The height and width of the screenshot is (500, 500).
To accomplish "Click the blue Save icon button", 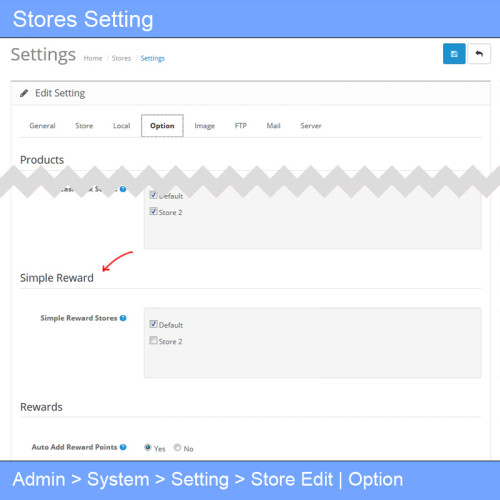I will coord(454,54).
